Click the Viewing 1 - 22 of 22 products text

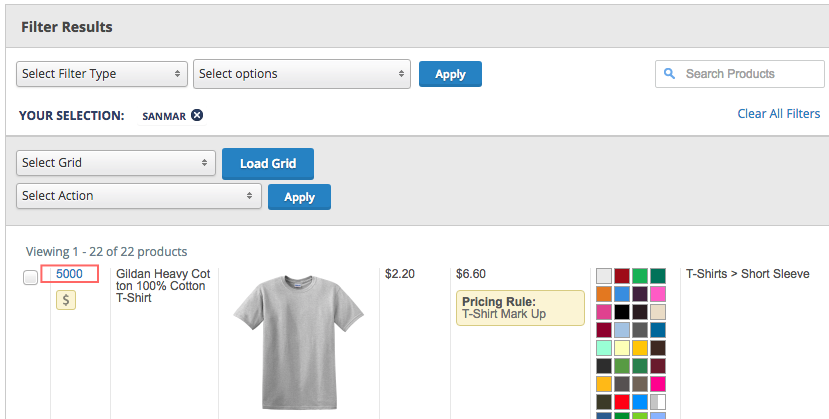[106, 252]
